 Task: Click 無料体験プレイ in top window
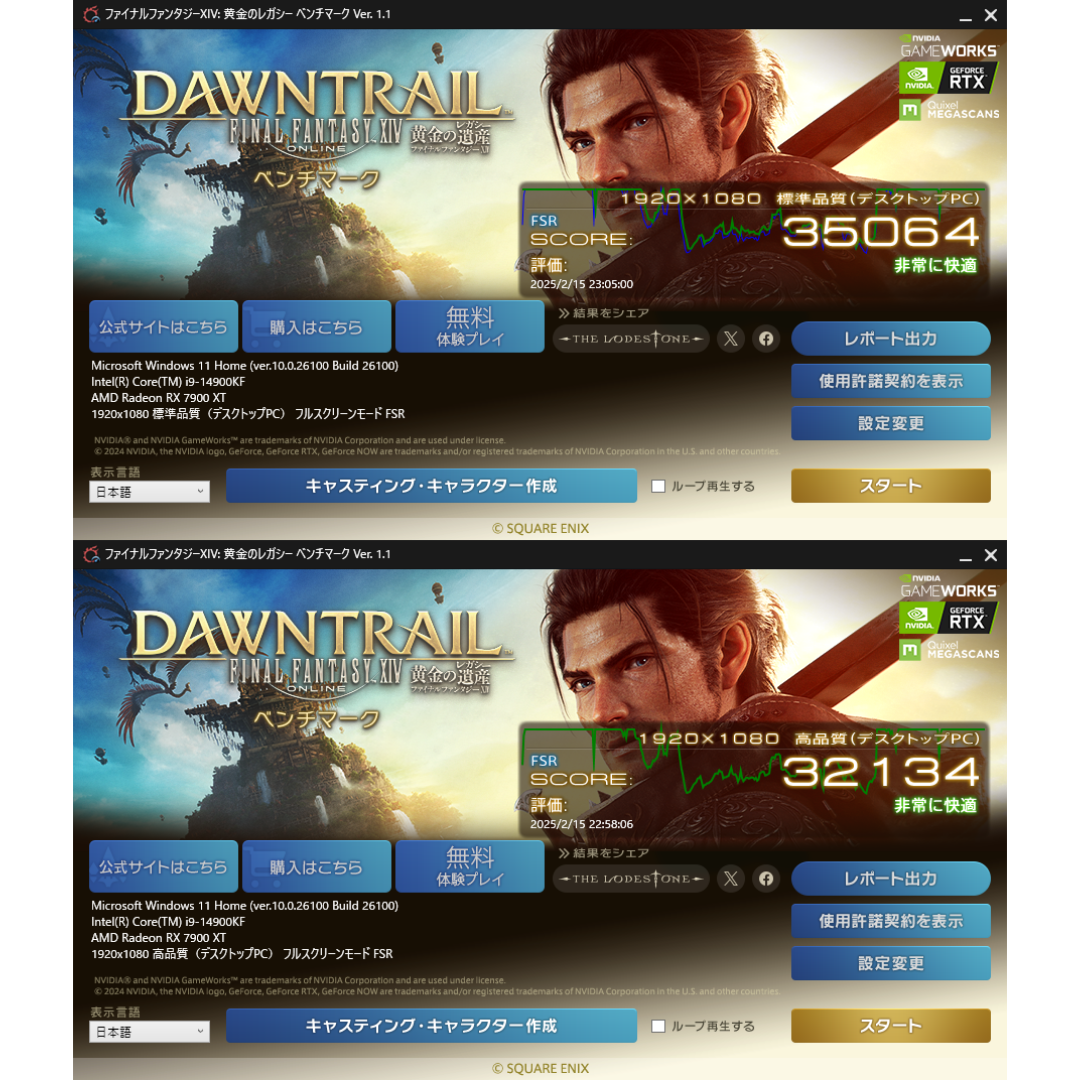470,326
